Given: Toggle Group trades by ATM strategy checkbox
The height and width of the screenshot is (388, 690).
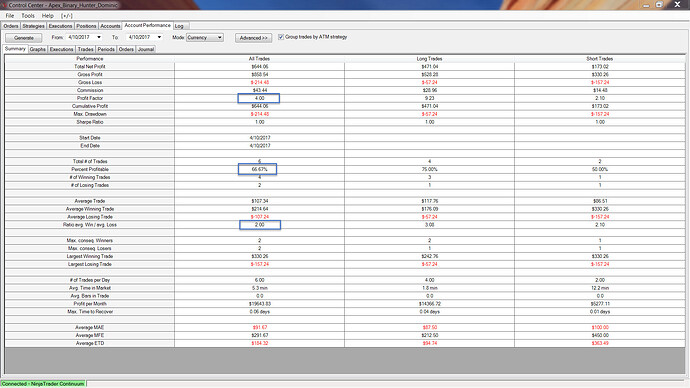Looking at the screenshot, I should [281, 37].
